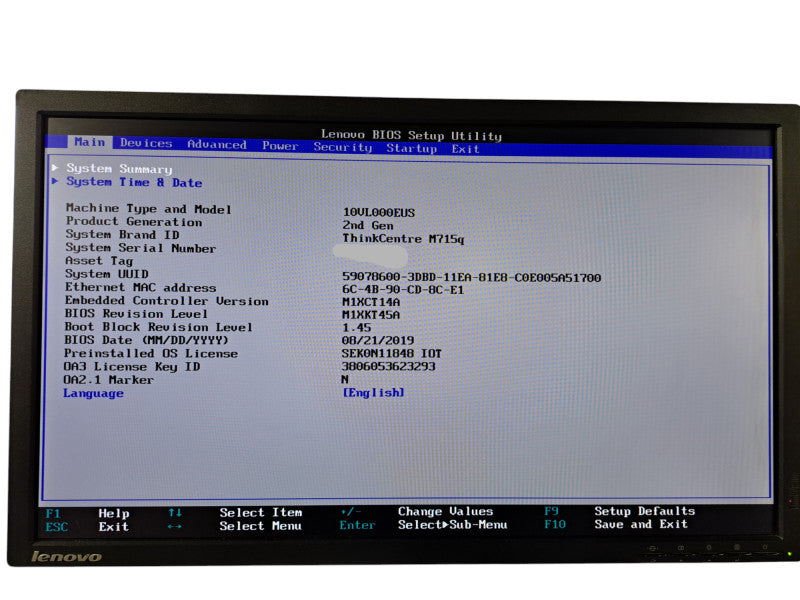Click up/down arrows key icon
The image size is (800, 600).
[175, 512]
